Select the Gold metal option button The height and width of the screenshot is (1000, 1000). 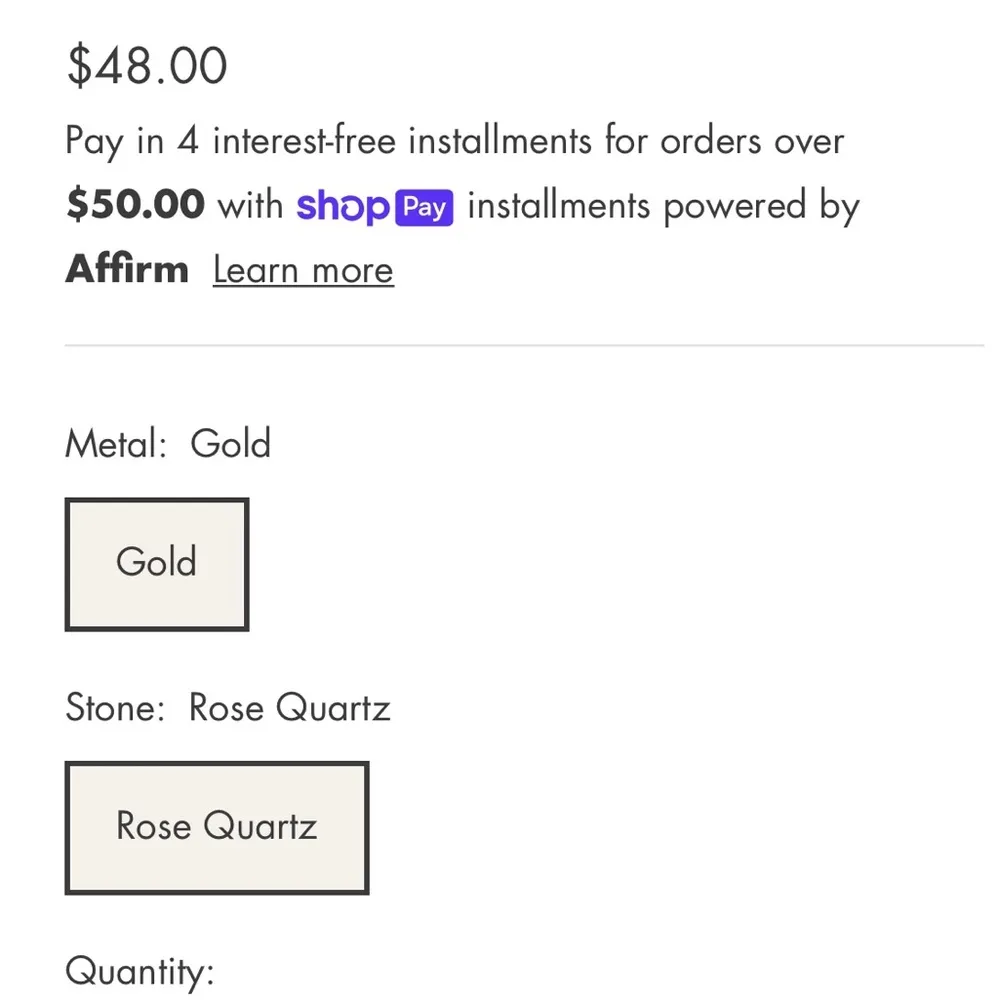(157, 564)
